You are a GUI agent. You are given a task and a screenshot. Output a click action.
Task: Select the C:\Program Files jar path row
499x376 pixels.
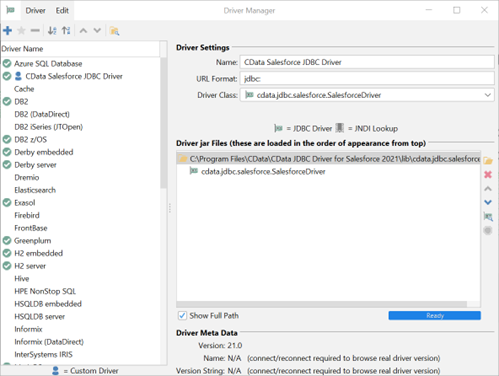tap(329, 159)
